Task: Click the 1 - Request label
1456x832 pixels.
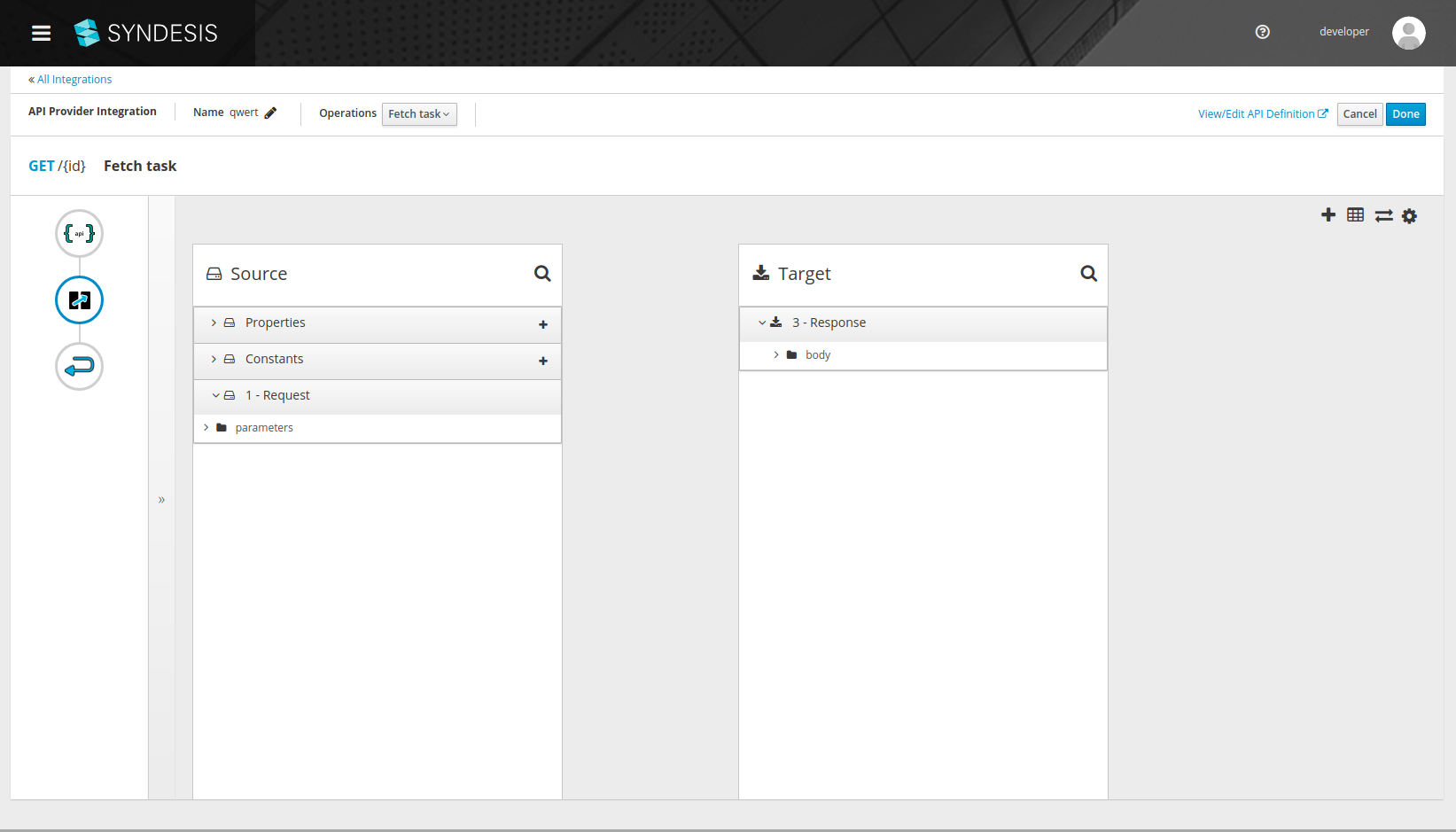Action: tap(277, 395)
